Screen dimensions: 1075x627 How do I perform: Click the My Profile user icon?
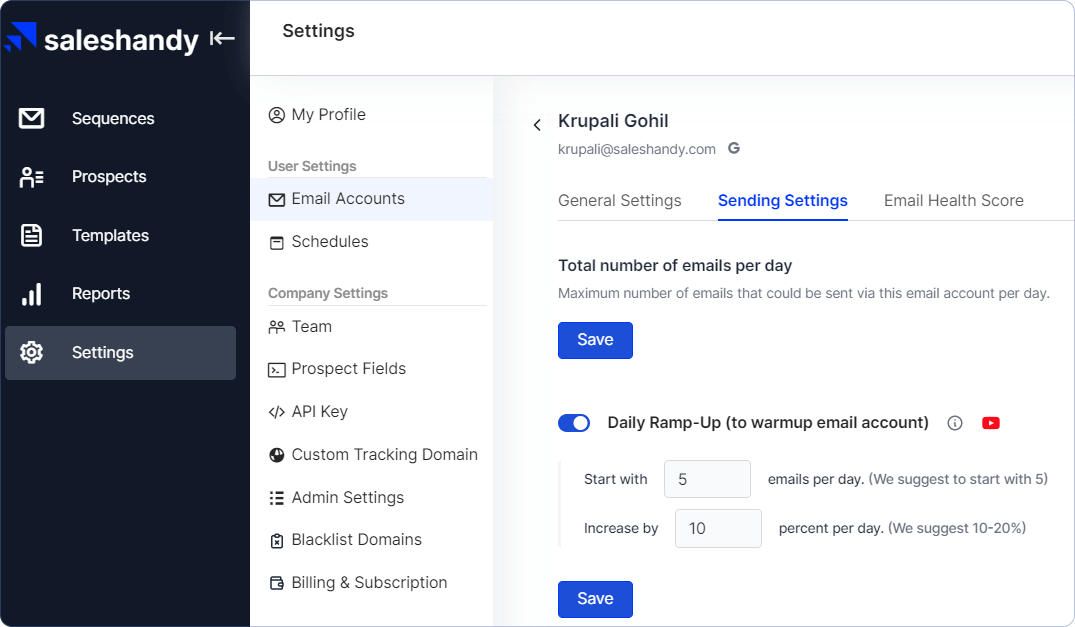(276, 115)
